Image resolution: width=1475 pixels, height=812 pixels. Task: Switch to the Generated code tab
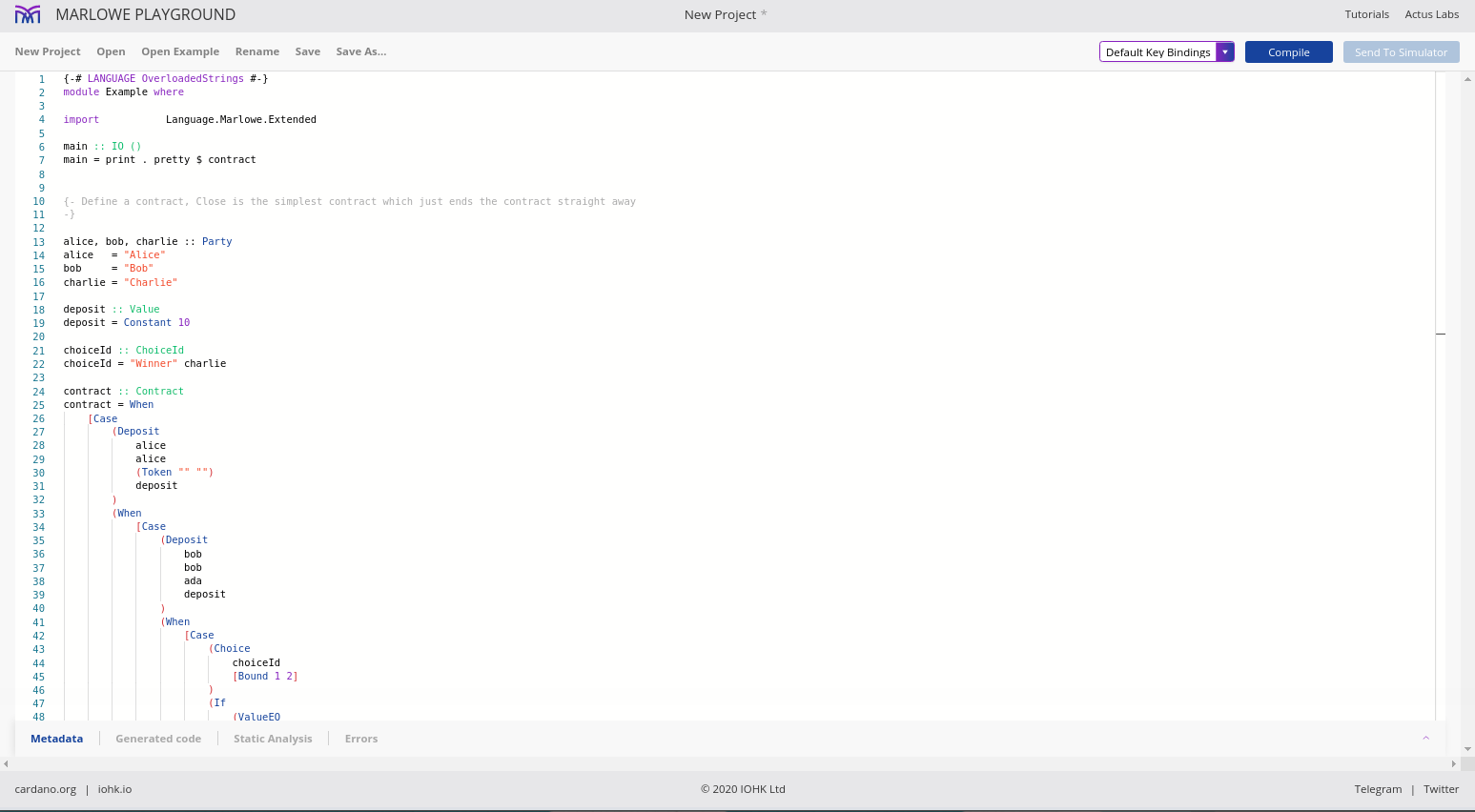[158, 739]
